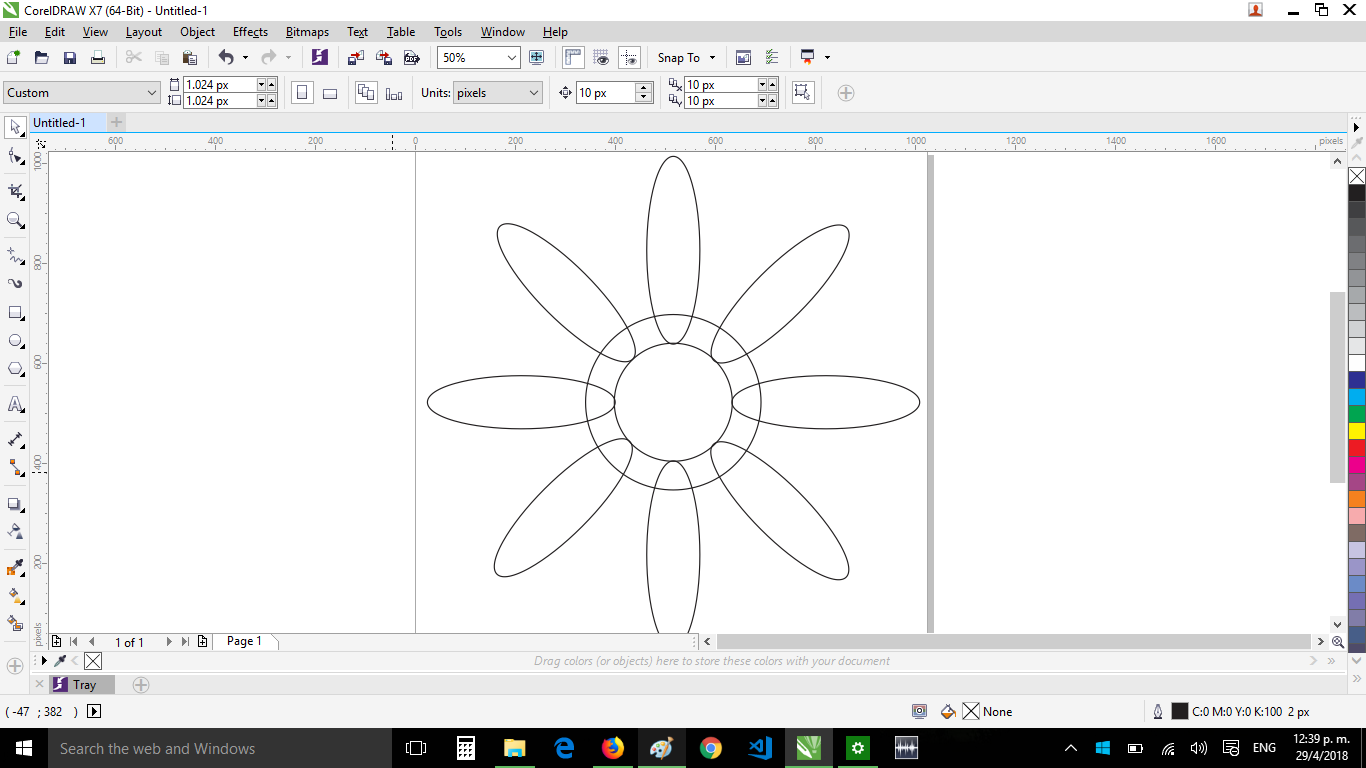The height and width of the screenshot is (768, 1366).
Task: Toggle Show Grid button
Action: tap(601, 58)
